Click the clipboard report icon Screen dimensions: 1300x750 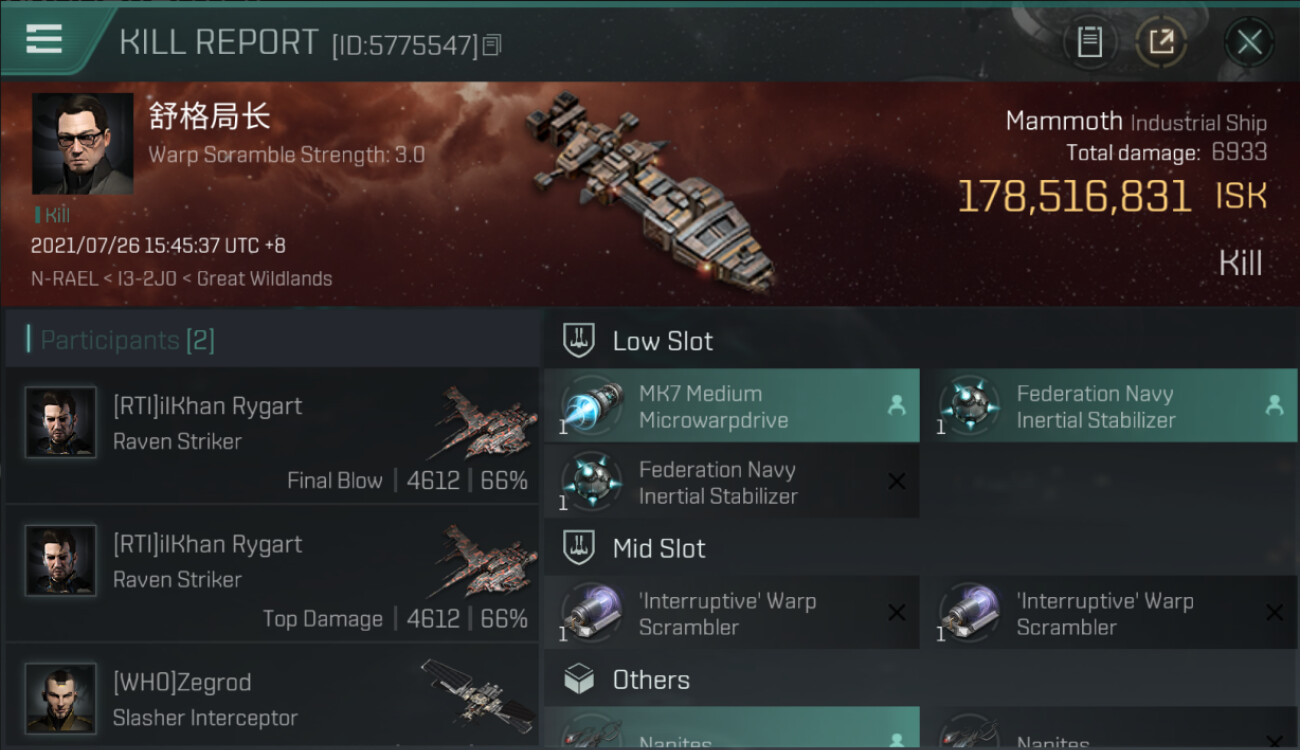(1089, 42)
